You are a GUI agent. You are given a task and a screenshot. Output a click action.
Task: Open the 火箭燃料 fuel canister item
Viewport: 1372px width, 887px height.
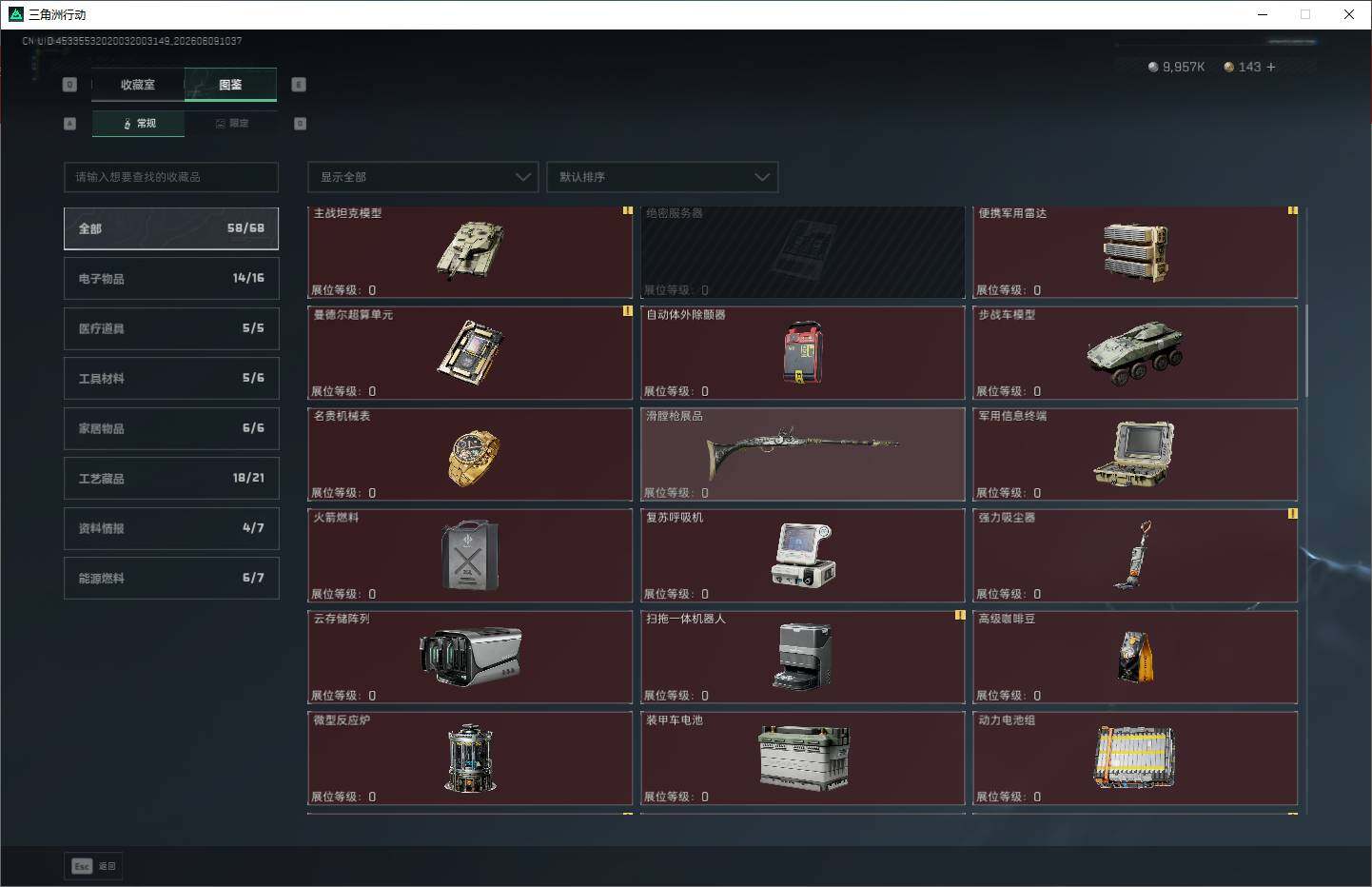pos(471,556)
